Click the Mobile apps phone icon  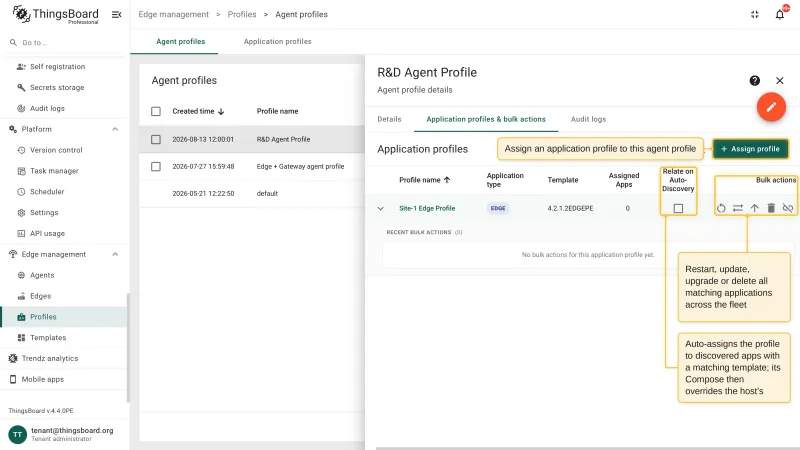pyautogui.click(x=13, y=379)
